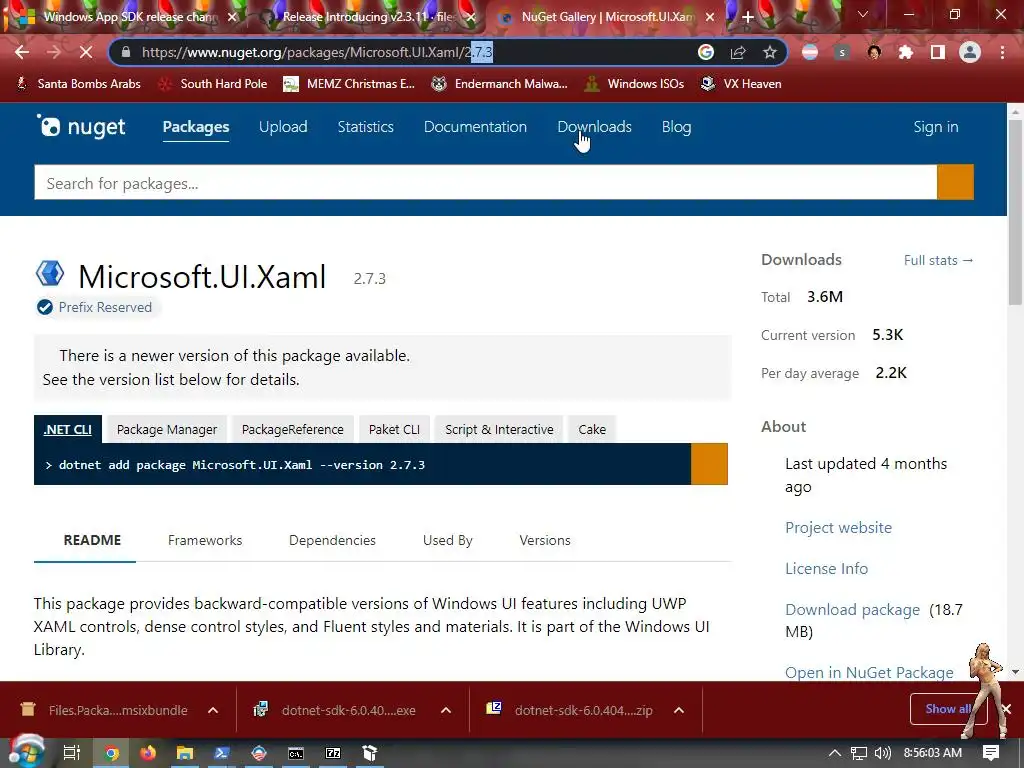Open the Blog nav item

677,127
